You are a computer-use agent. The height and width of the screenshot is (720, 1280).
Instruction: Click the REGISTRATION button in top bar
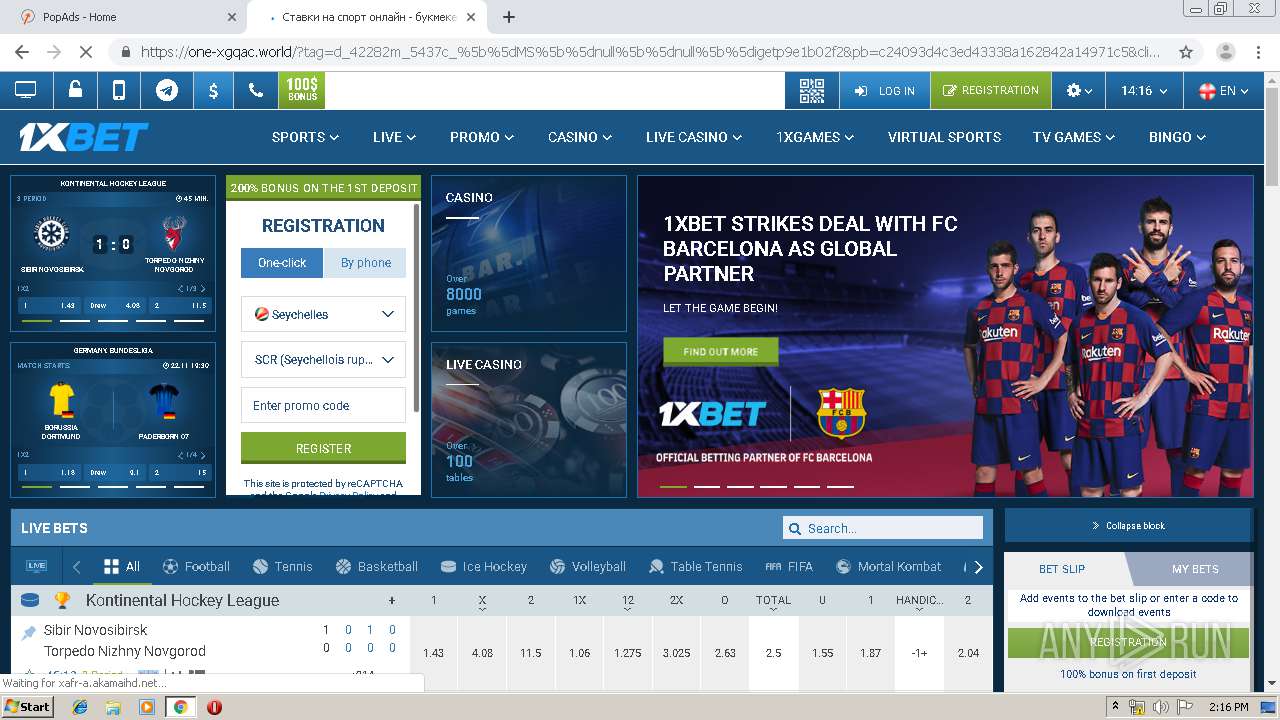pos(991,90)
